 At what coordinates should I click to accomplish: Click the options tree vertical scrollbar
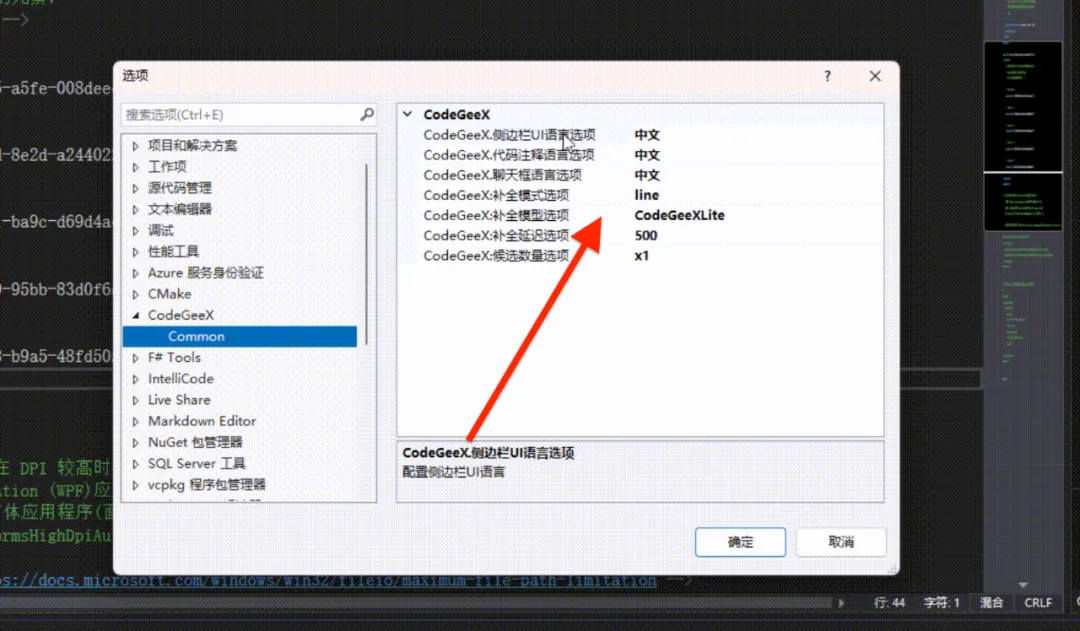(x=366, y=255)
